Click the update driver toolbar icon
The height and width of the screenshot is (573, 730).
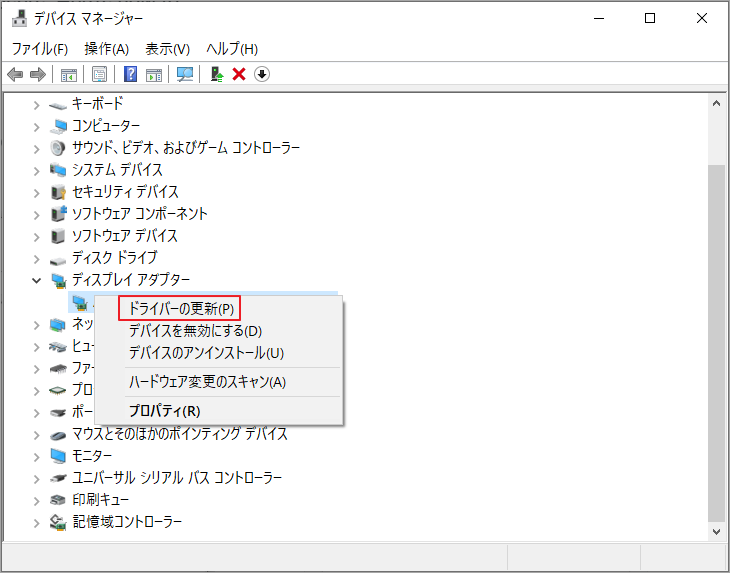point(216,74)
